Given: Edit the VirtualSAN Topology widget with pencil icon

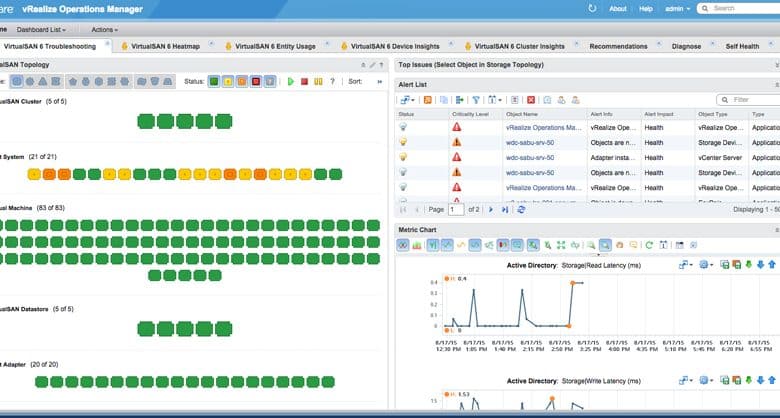Looking at the screenshot, I should pyautogui.click(x=372, y=65).
